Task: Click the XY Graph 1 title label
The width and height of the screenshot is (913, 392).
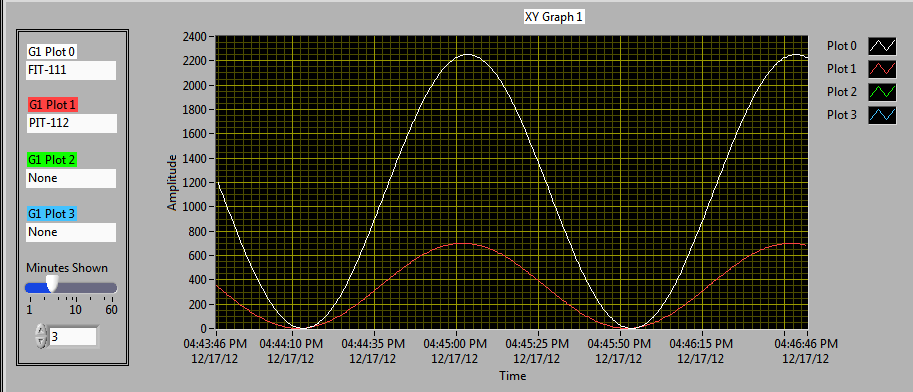Action: coord(554,17)
